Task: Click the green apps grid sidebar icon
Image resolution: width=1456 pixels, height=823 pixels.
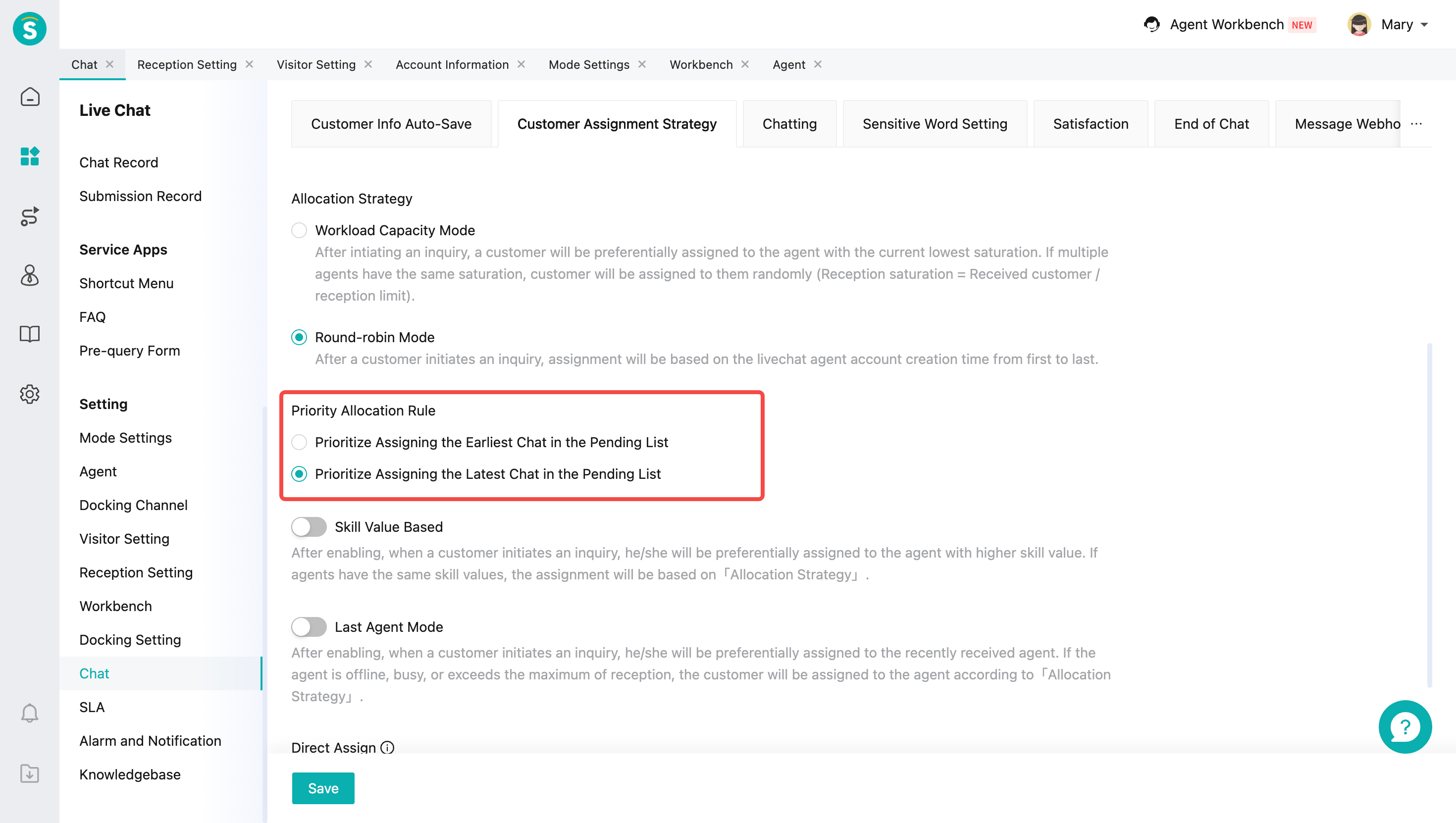Action: (29, 156)
